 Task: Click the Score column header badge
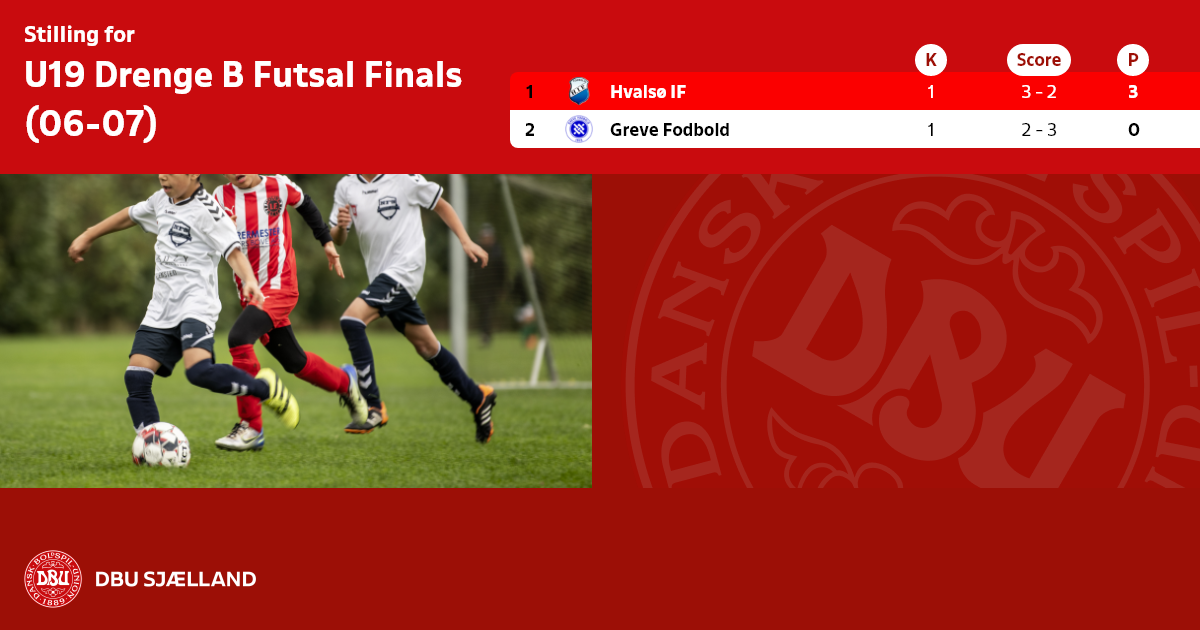point(1039,60)
